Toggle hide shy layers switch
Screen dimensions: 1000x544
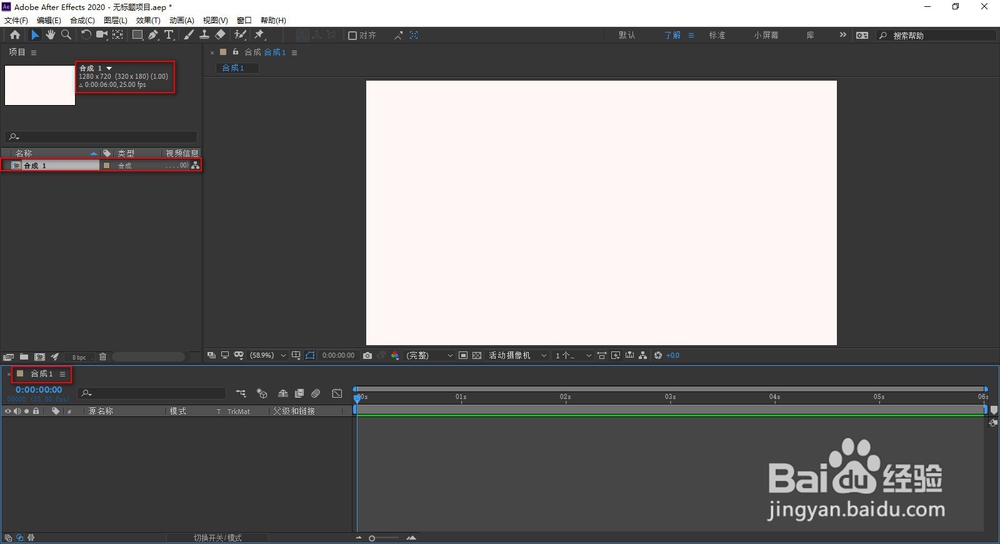(283, 393)
